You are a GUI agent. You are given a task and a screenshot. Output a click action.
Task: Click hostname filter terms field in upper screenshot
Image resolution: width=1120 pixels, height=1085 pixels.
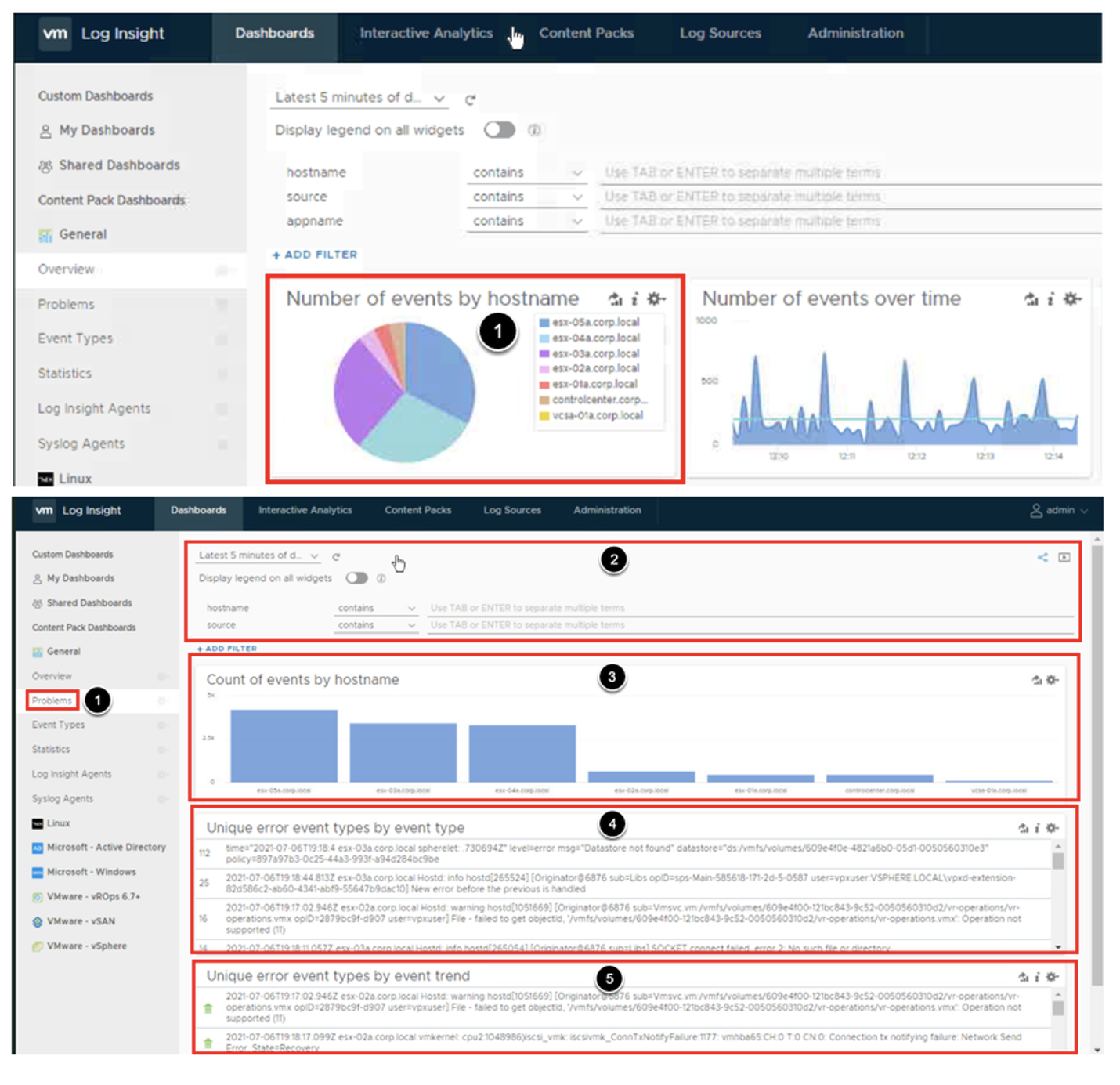click(851, 172)
